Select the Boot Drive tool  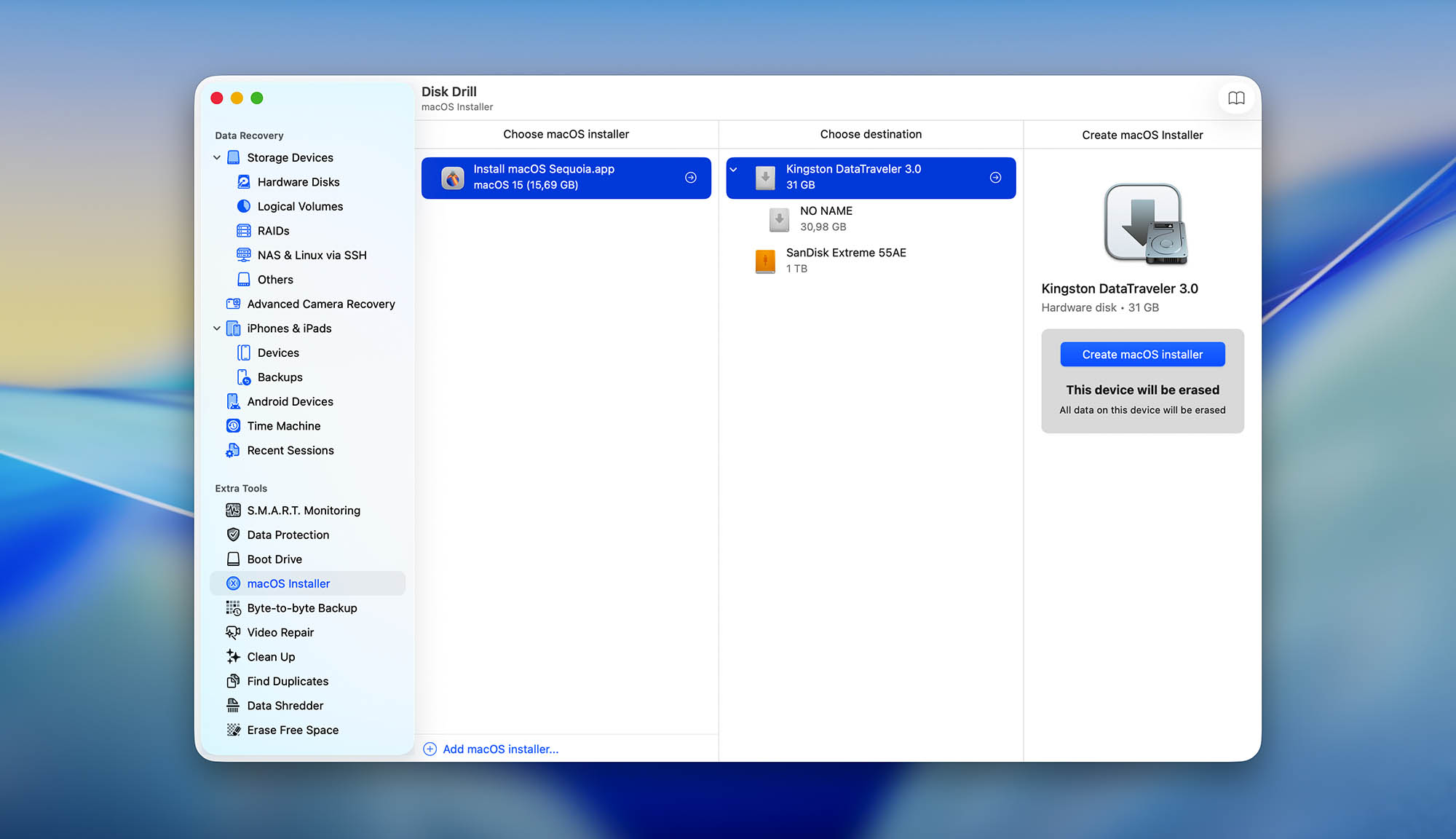click(x=274, y=559)
